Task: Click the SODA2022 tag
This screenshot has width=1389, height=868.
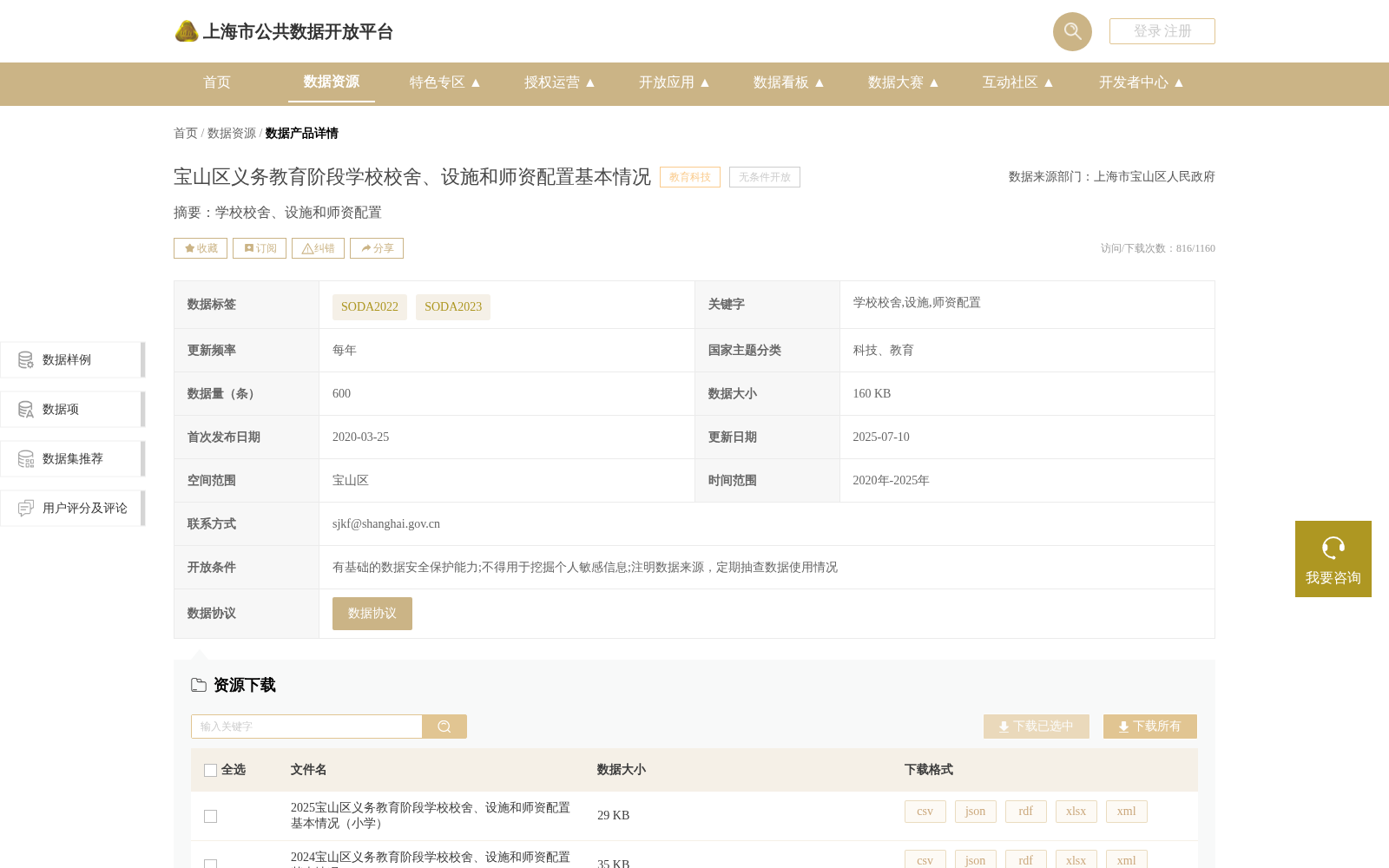Action: 370,307
